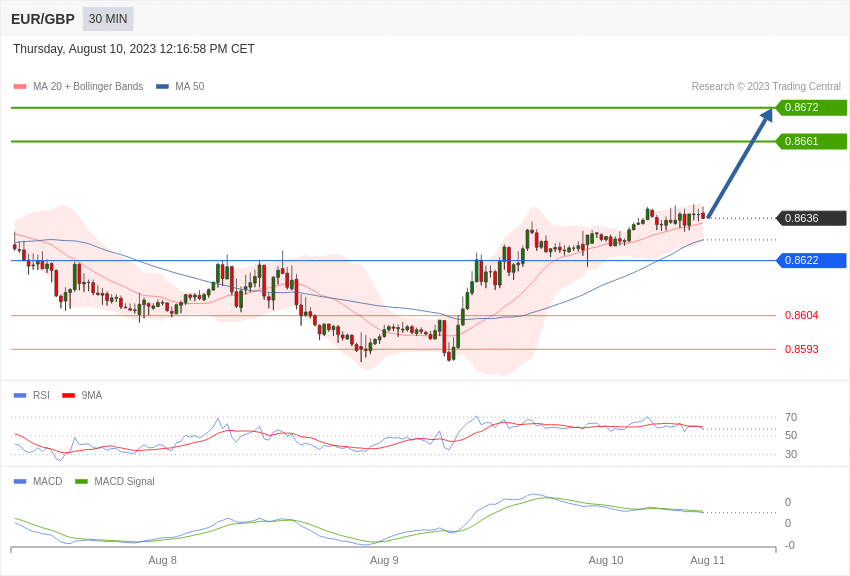Click the EUR/GBP pair title
This screenshot has height=576, width=850.
(43, 20)
